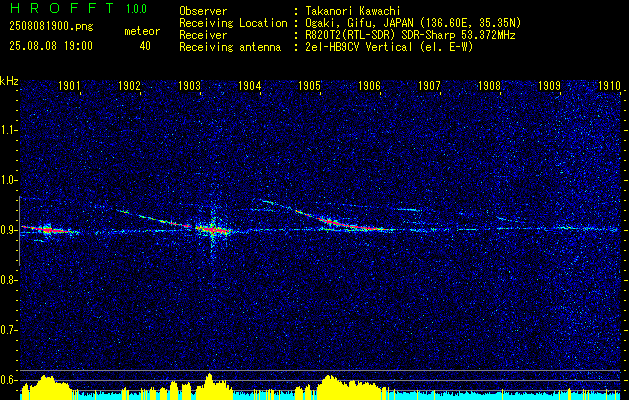Click the 1.0 kHz axis label
The image size is (629, 400).
[8, 180]
